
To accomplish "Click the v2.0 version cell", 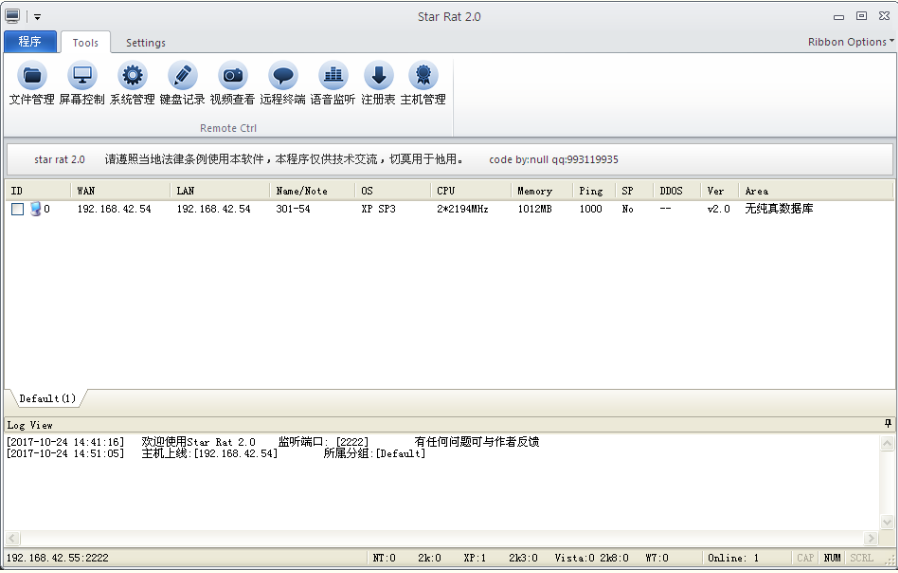I will 718,210.
